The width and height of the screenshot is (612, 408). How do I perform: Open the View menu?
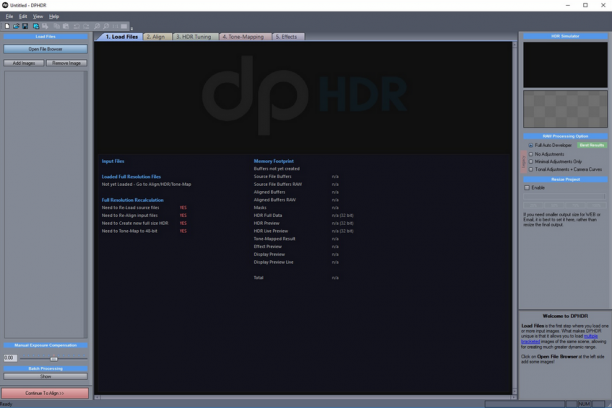point(38,16)
